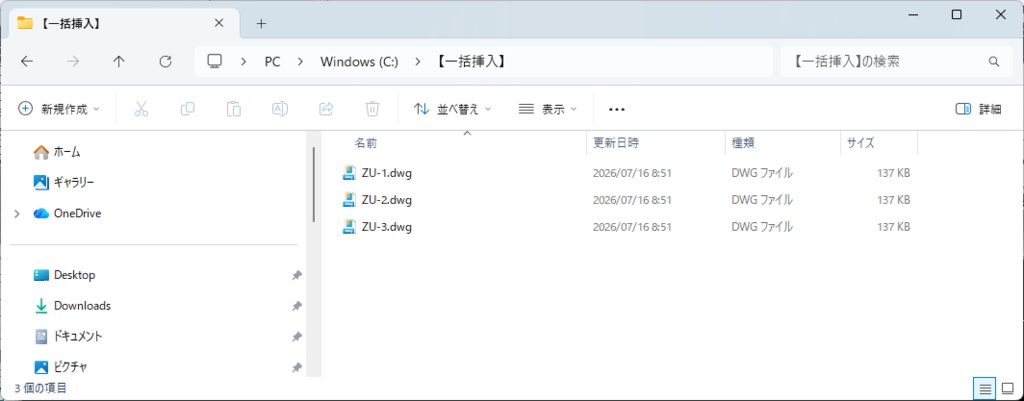Open the 表示 view dropdown
The height and width of the screenshot is (401, 1024).
[x=547, y=109]
